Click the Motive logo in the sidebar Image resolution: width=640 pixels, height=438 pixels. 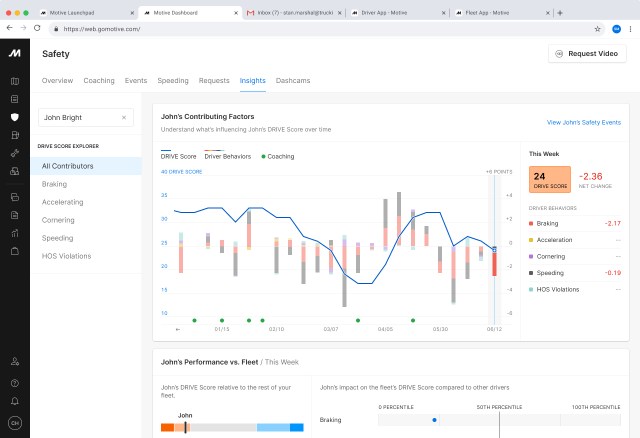(14, 53)
